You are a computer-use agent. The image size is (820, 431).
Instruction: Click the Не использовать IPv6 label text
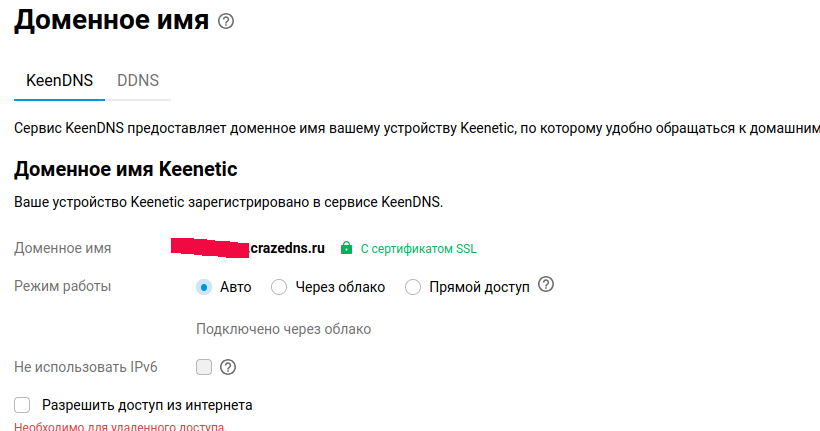tap(86, 367)
